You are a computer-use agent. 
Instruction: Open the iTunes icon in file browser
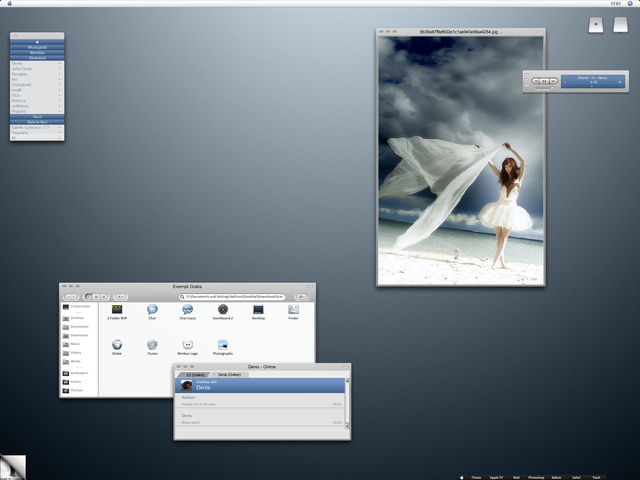(x=152, y=344)
